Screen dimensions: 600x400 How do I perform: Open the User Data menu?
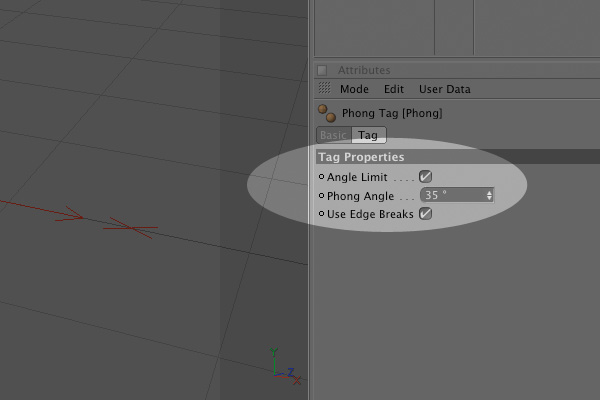click(445, 89)
